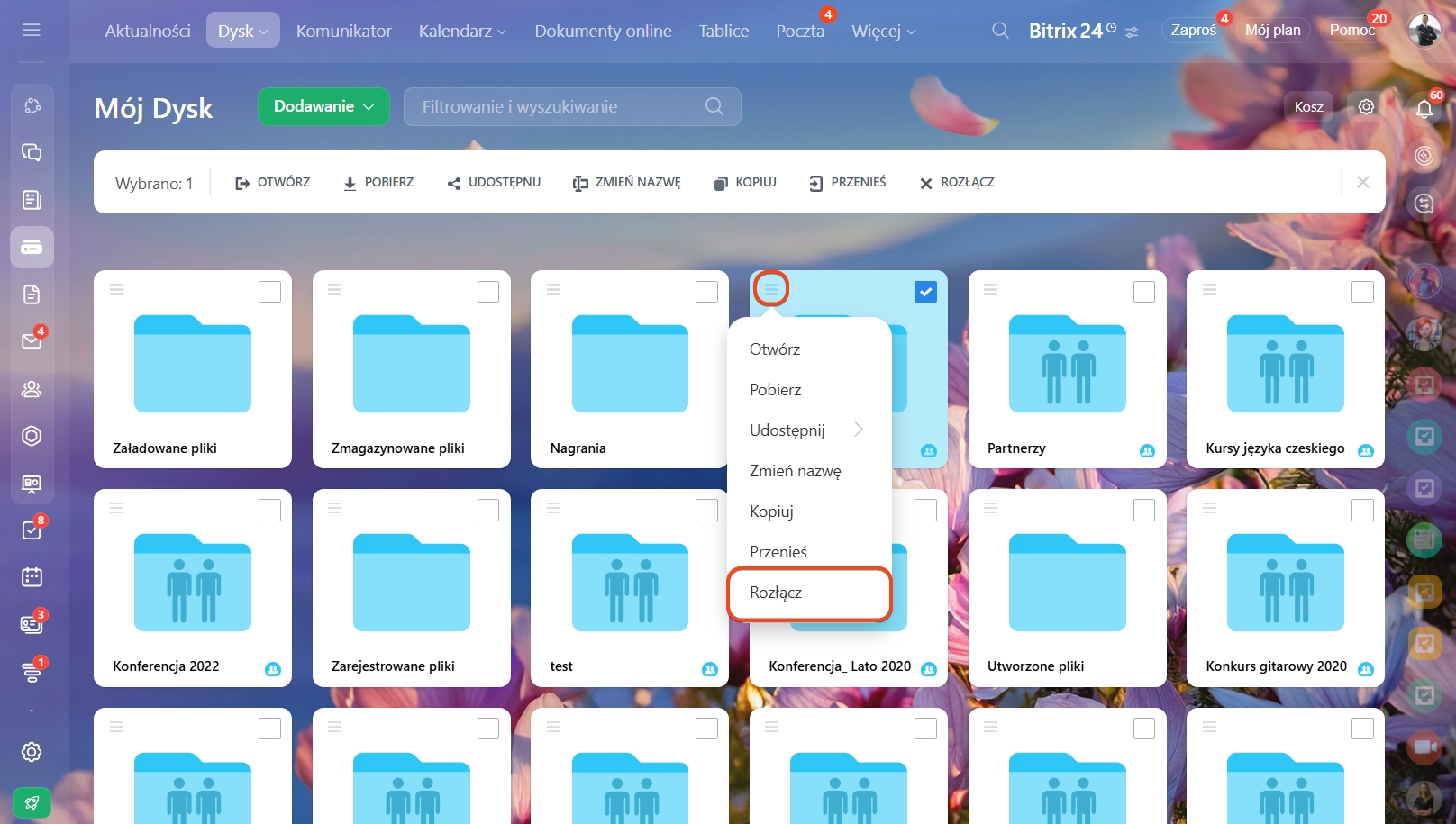Select the Zmagazynowane pliki folder checkbox

488,292
